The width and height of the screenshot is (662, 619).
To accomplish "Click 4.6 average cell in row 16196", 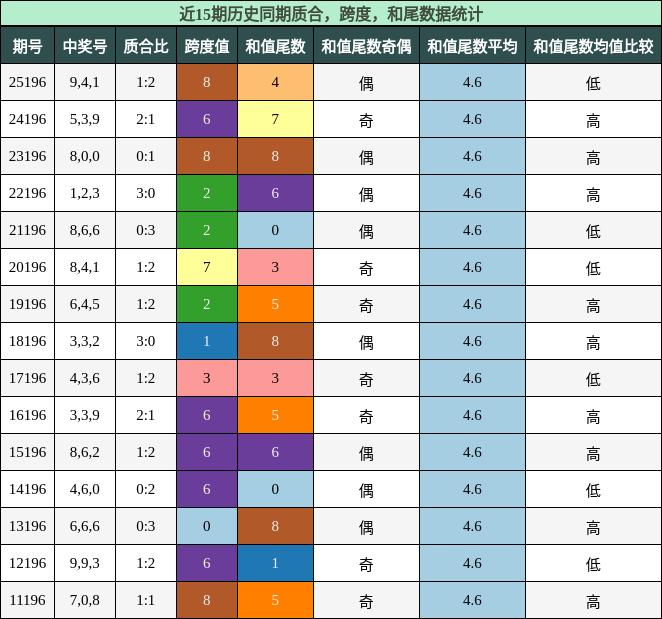I will pyautogui.click(x=472, y=415).
